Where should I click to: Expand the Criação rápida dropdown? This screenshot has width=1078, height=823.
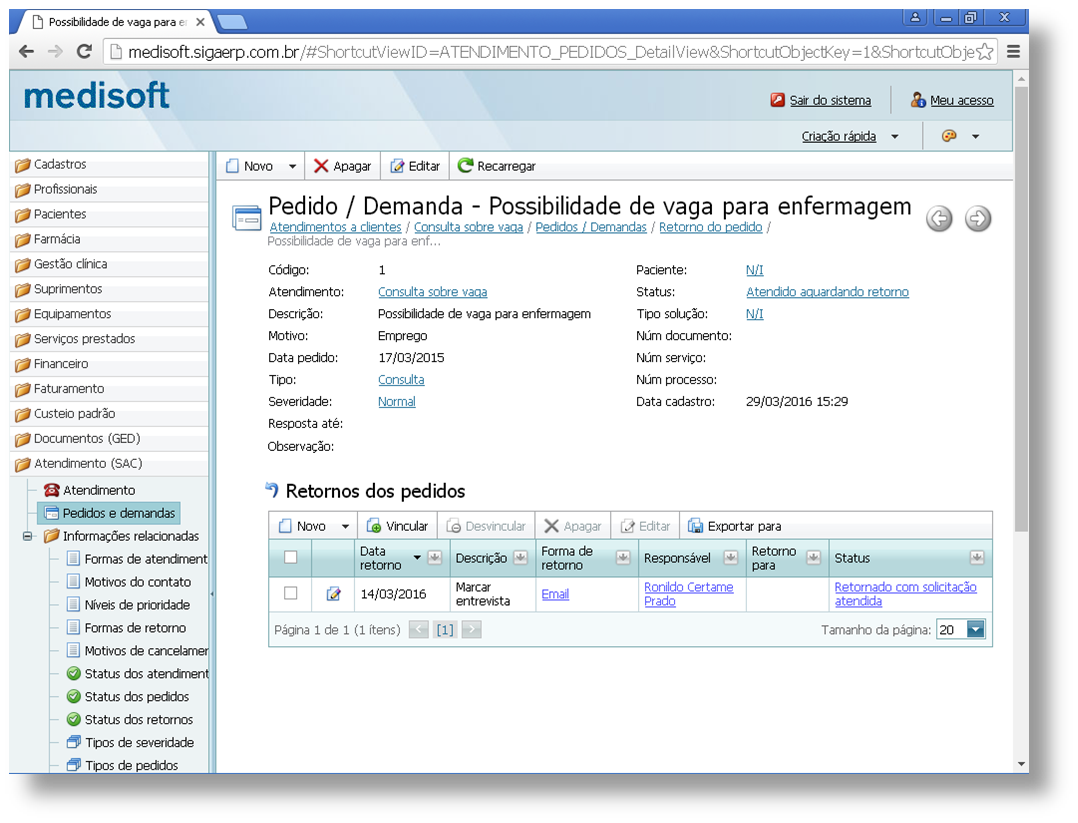tap(894, 137)
